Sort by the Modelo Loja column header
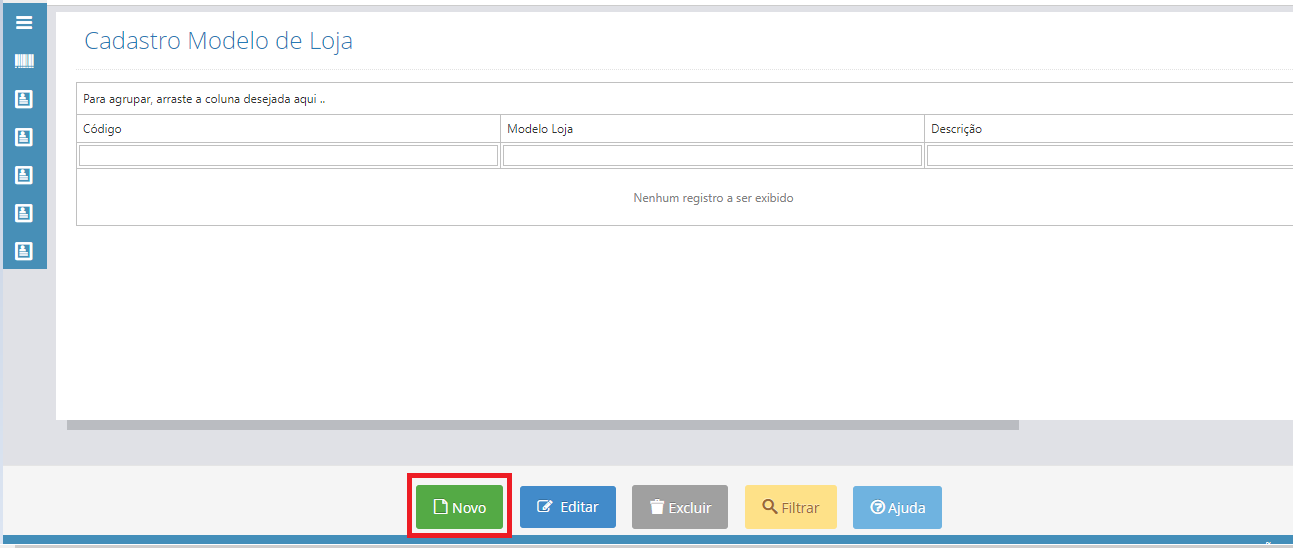1293x548 pixels. pos(712,129)
